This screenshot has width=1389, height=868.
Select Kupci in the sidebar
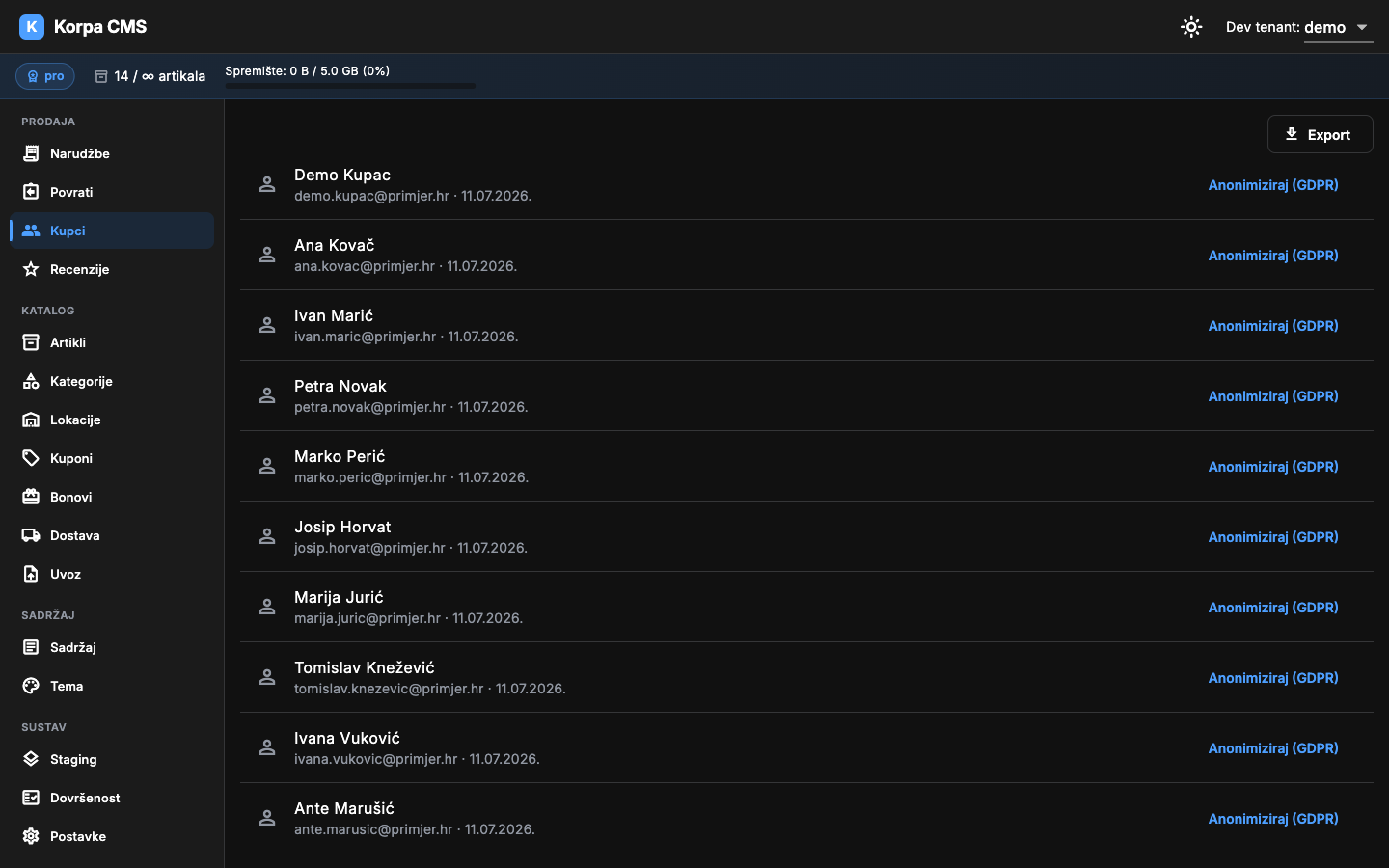[x=112, y=231]
